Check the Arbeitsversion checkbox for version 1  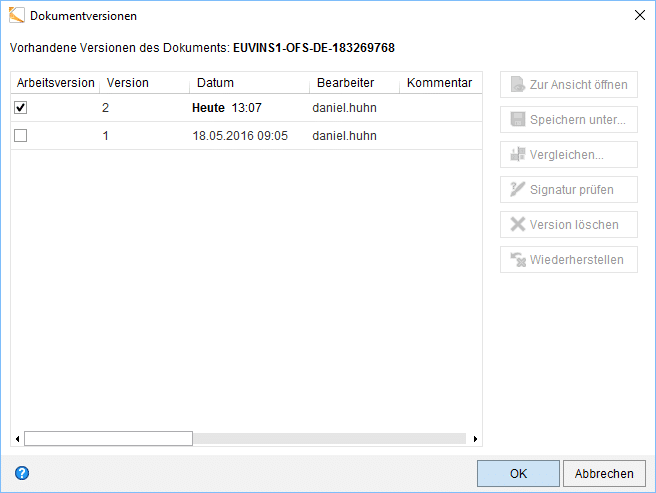[x=20, y=136]
